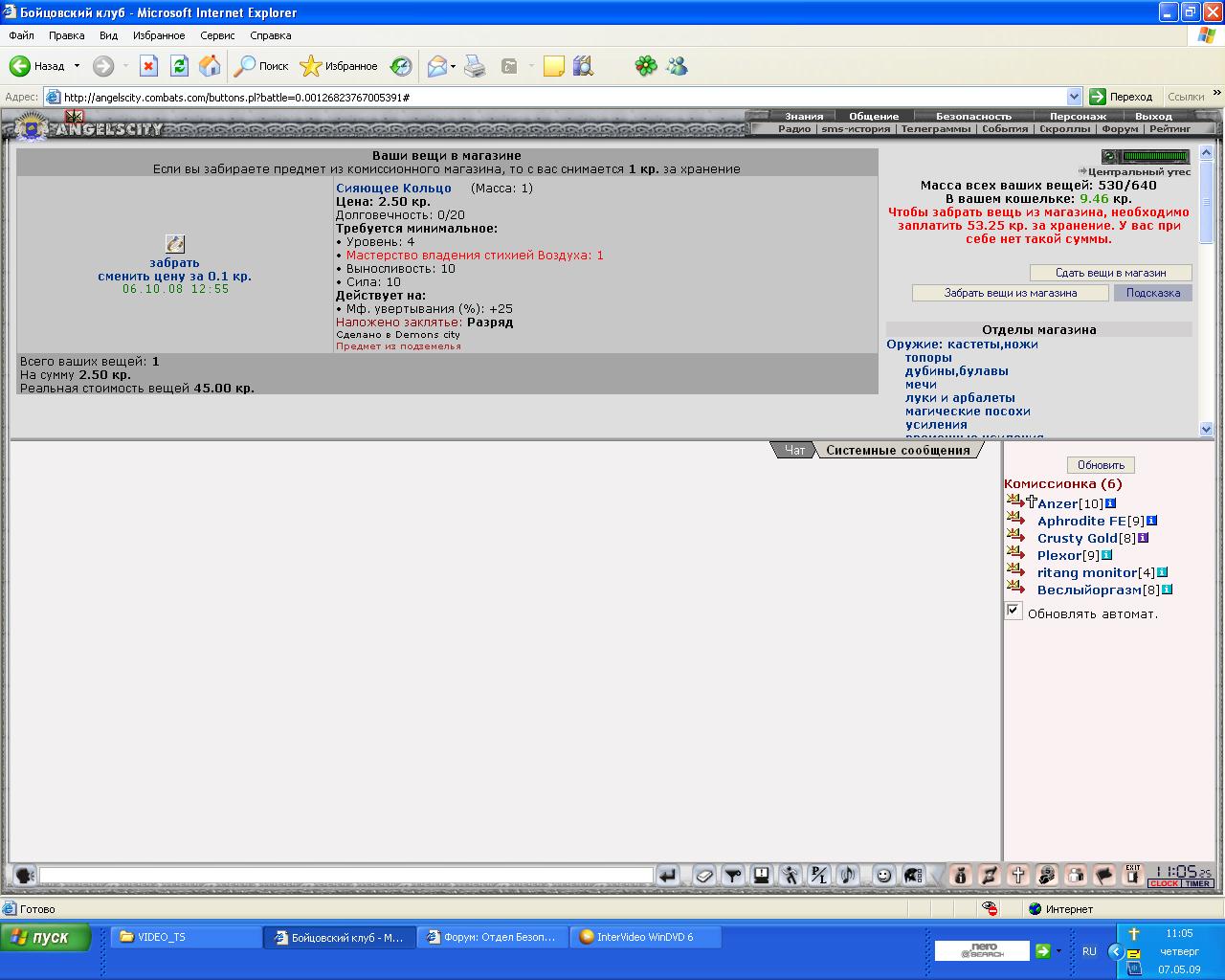Click the забрать link for the ring
Image resolution: width=1225 pixels, height=980 pixels.
coord(174,262)
